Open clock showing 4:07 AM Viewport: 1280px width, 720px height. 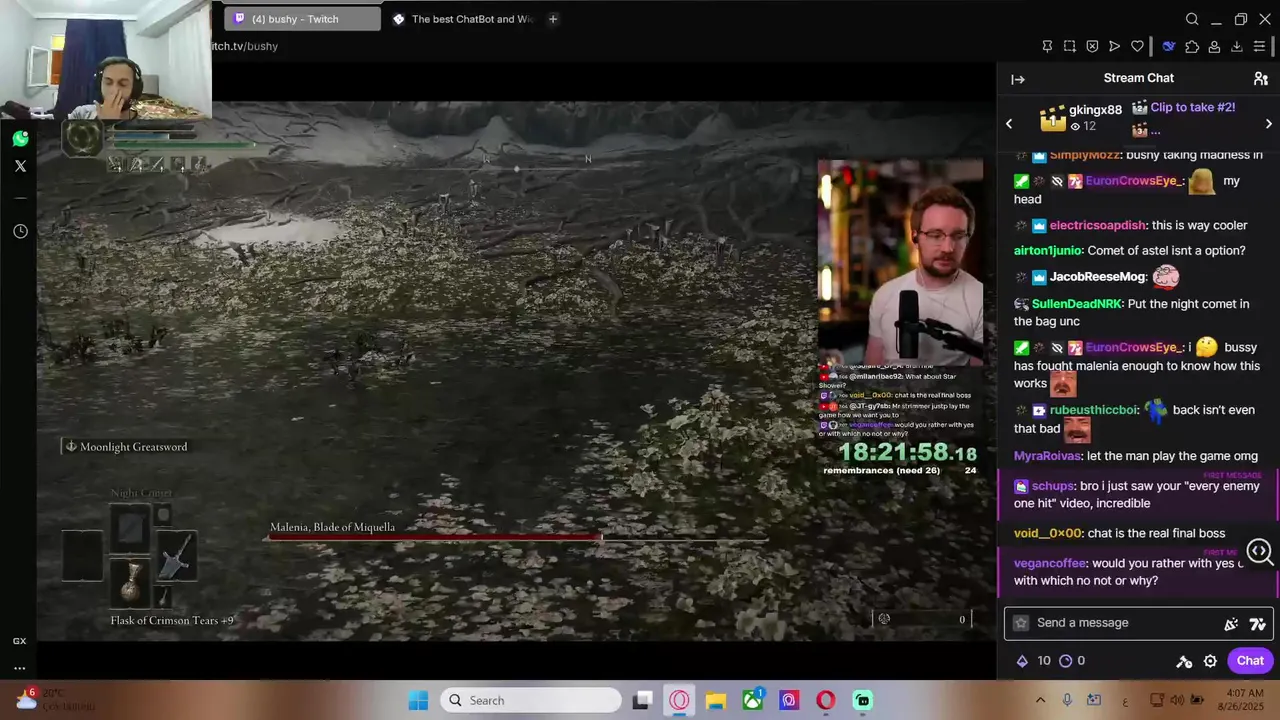coord(1242,700)
